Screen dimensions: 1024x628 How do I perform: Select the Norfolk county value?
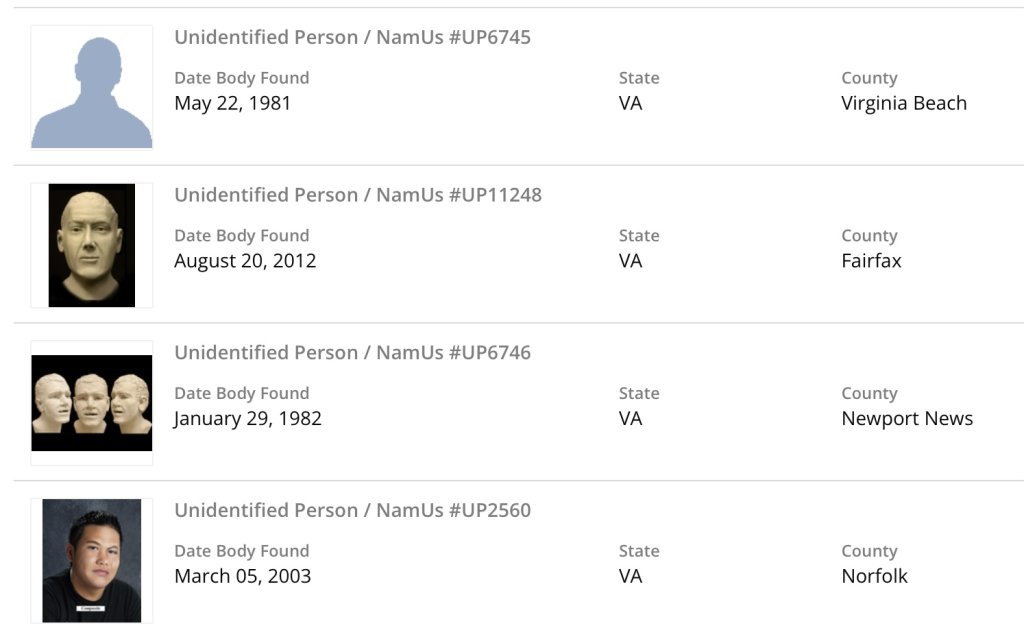(874, 576)
